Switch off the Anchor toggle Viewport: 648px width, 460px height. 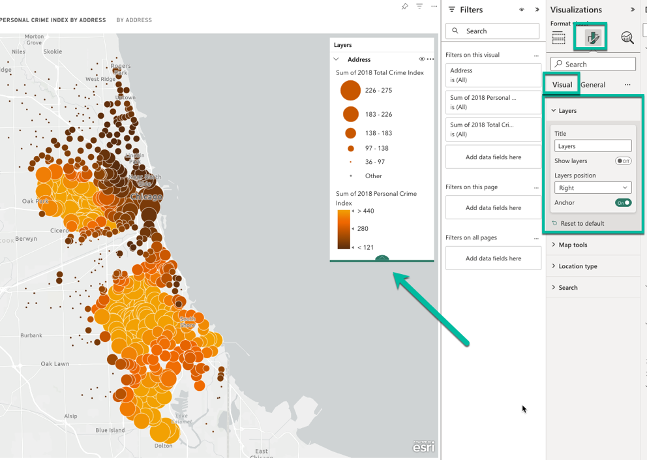coord(623,202)
